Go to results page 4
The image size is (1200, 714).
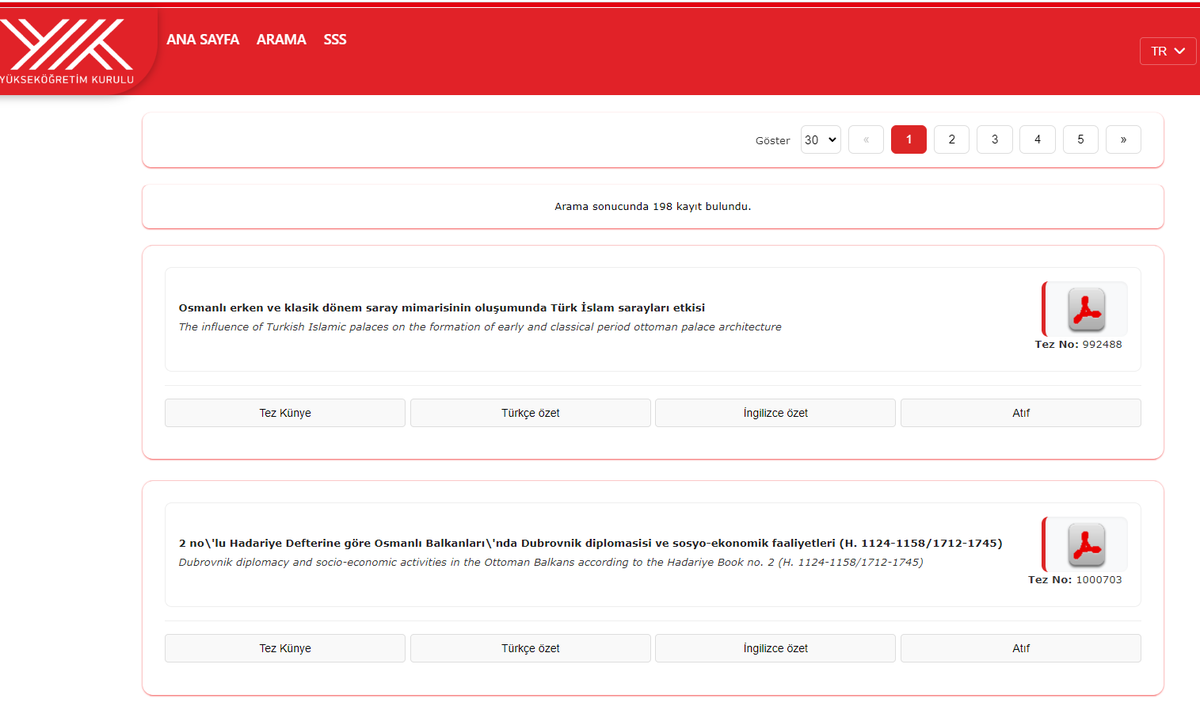1038,140
